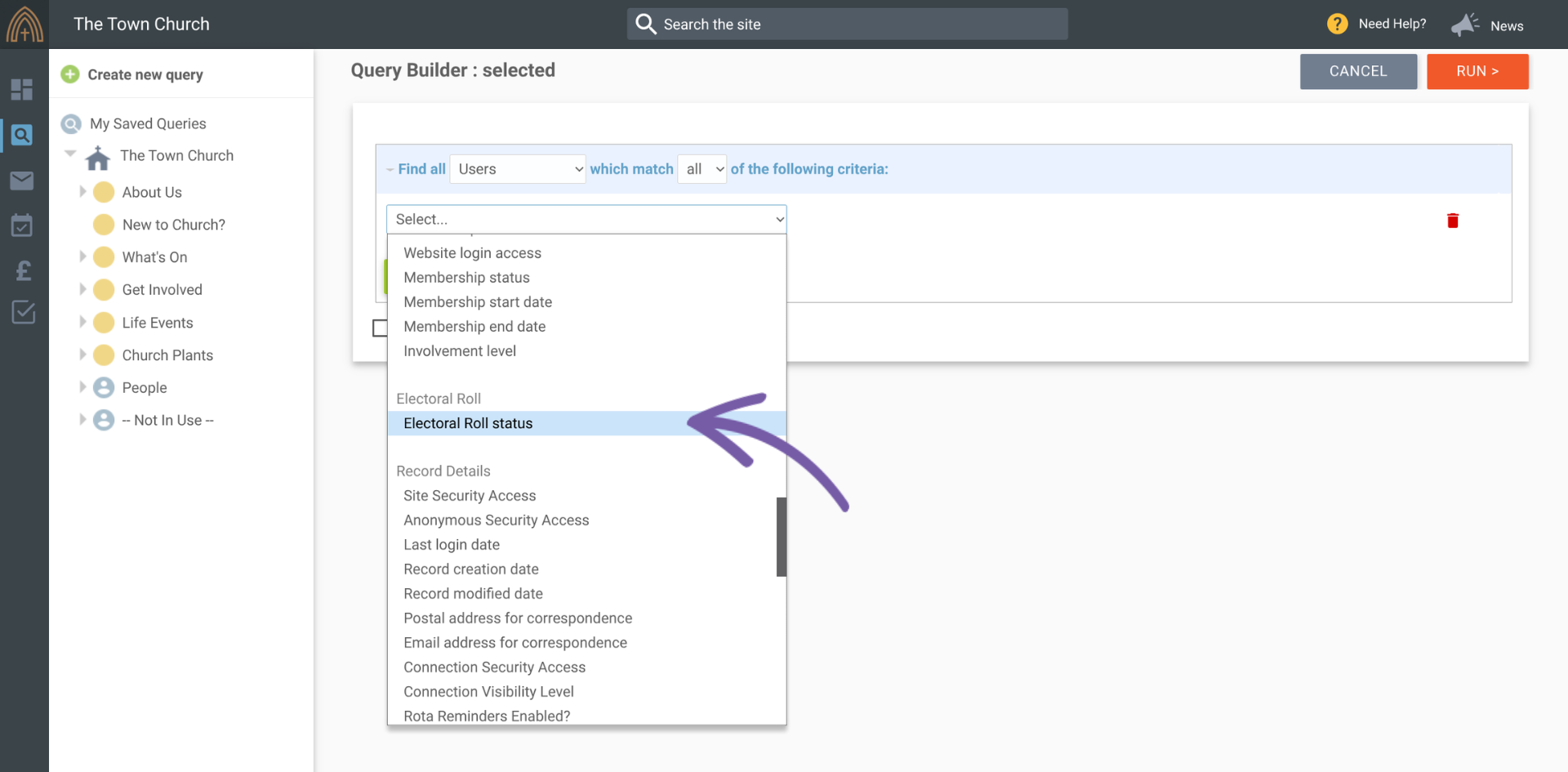
Task: Click the Need Help question mark icon
Action: [1337, 25]
